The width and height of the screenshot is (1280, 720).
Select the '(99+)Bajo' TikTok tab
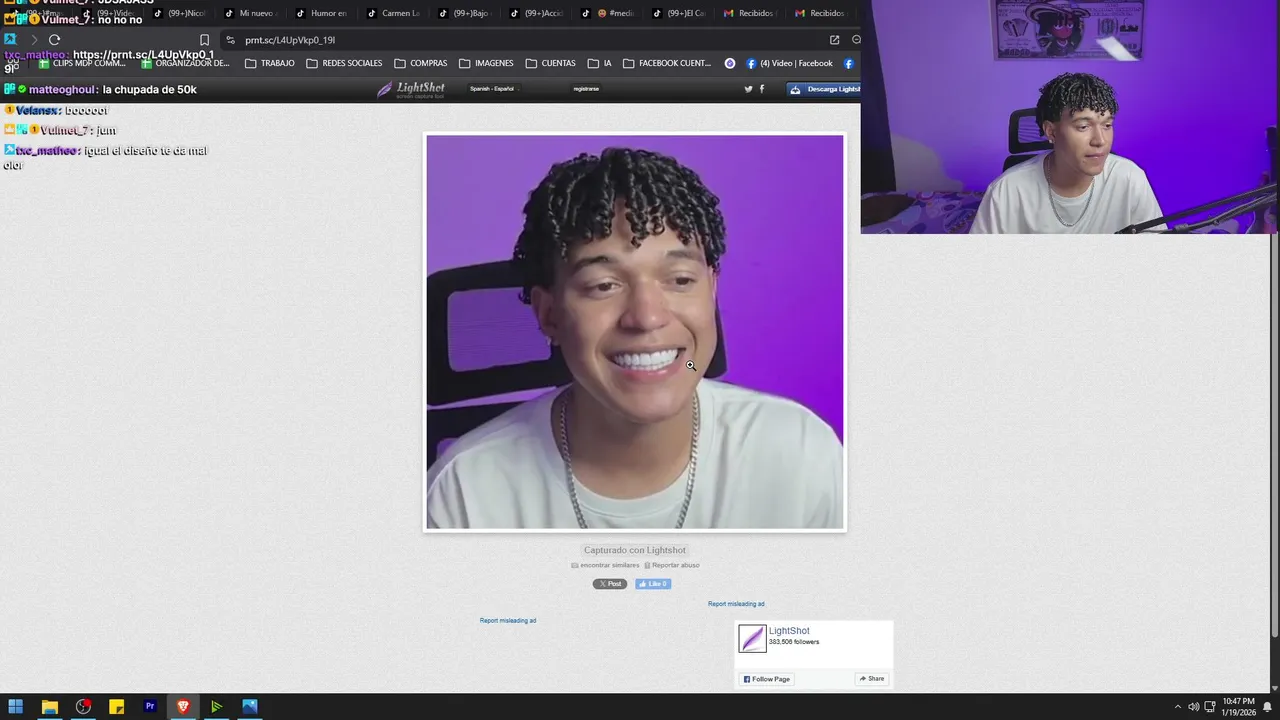tap(464, 13)
